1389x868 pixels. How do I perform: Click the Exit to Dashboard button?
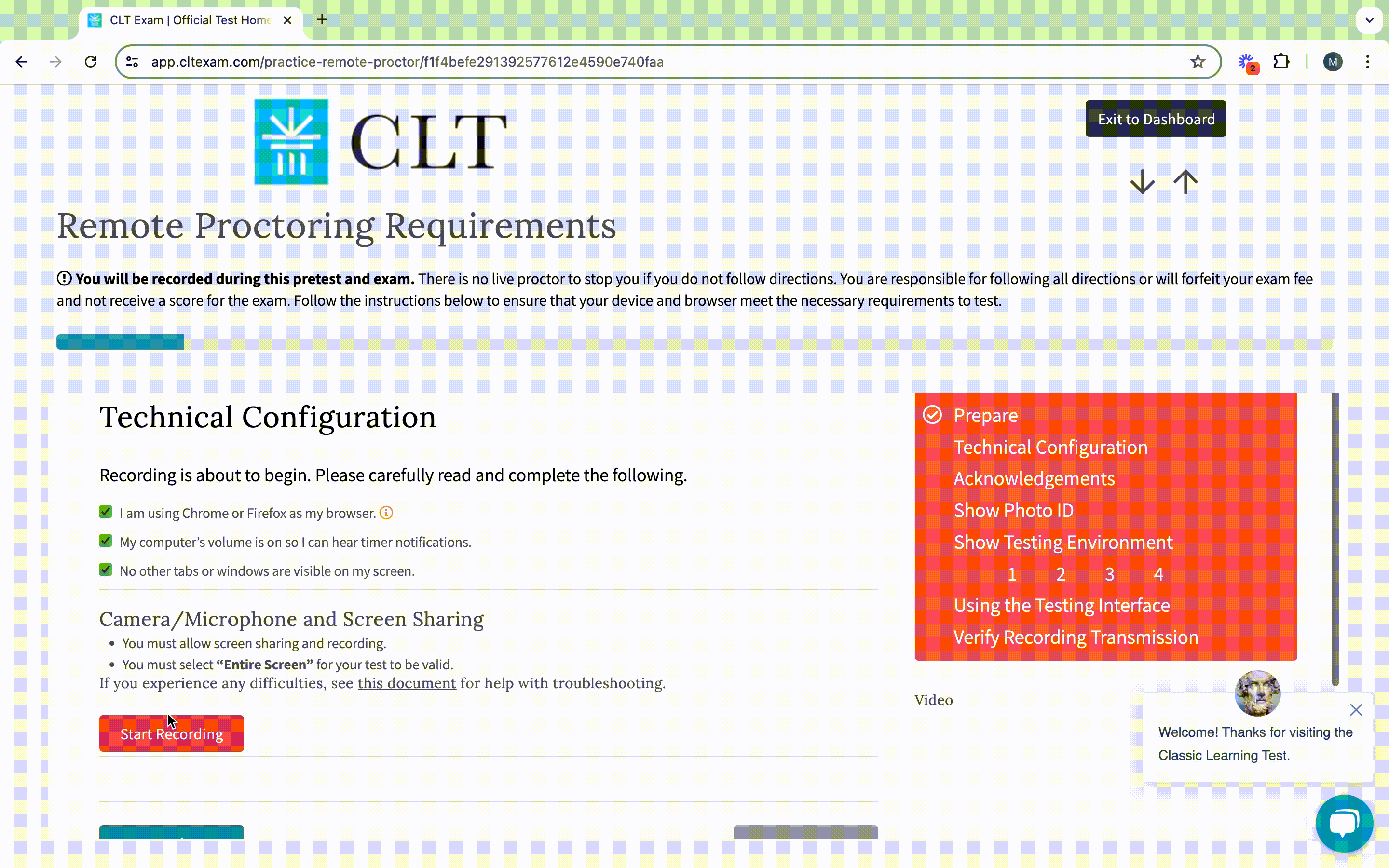(1156, 118)
